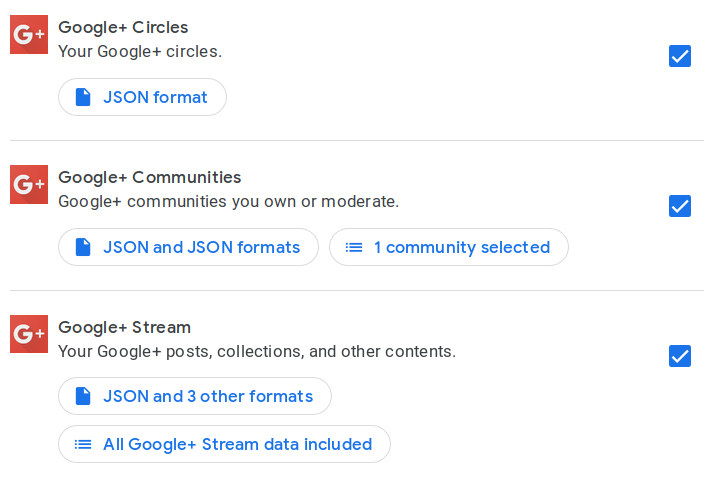Open All Google+ Stream data included
Viewport: 709px width, 483px height.
pyautogui.click(x=224, y=444)
